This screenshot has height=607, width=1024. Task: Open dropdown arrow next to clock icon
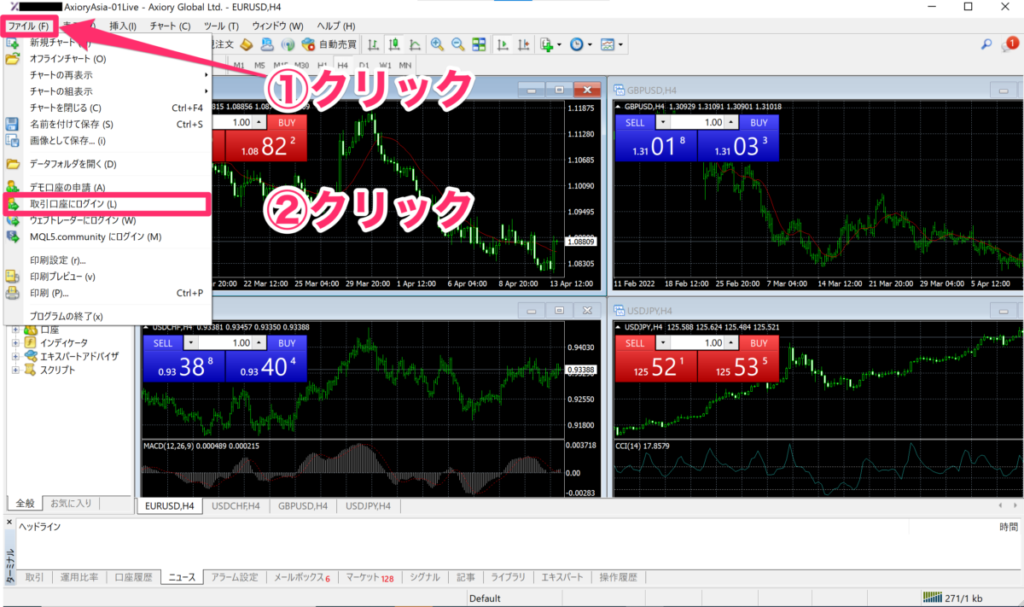590,44
